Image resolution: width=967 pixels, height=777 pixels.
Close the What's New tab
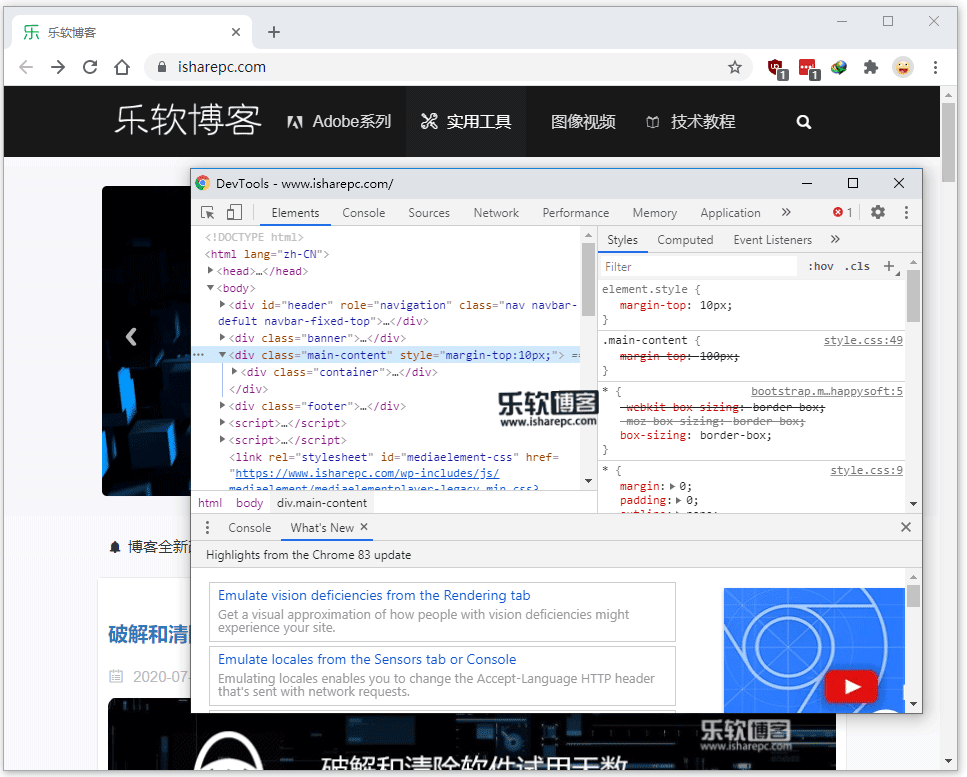[x=364, y=527]
